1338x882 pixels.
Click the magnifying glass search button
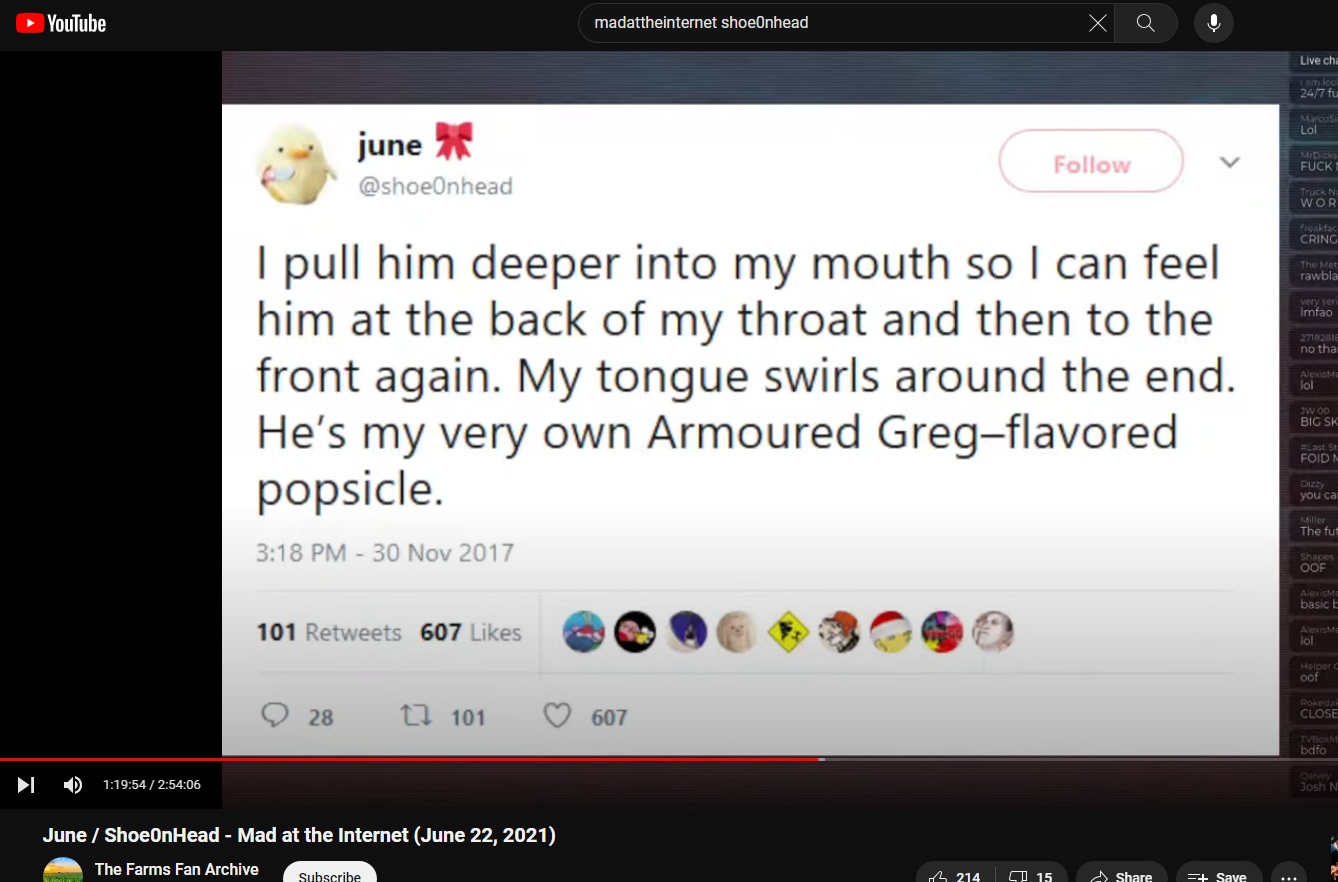pyautogui.click(x=1146, y=23)
